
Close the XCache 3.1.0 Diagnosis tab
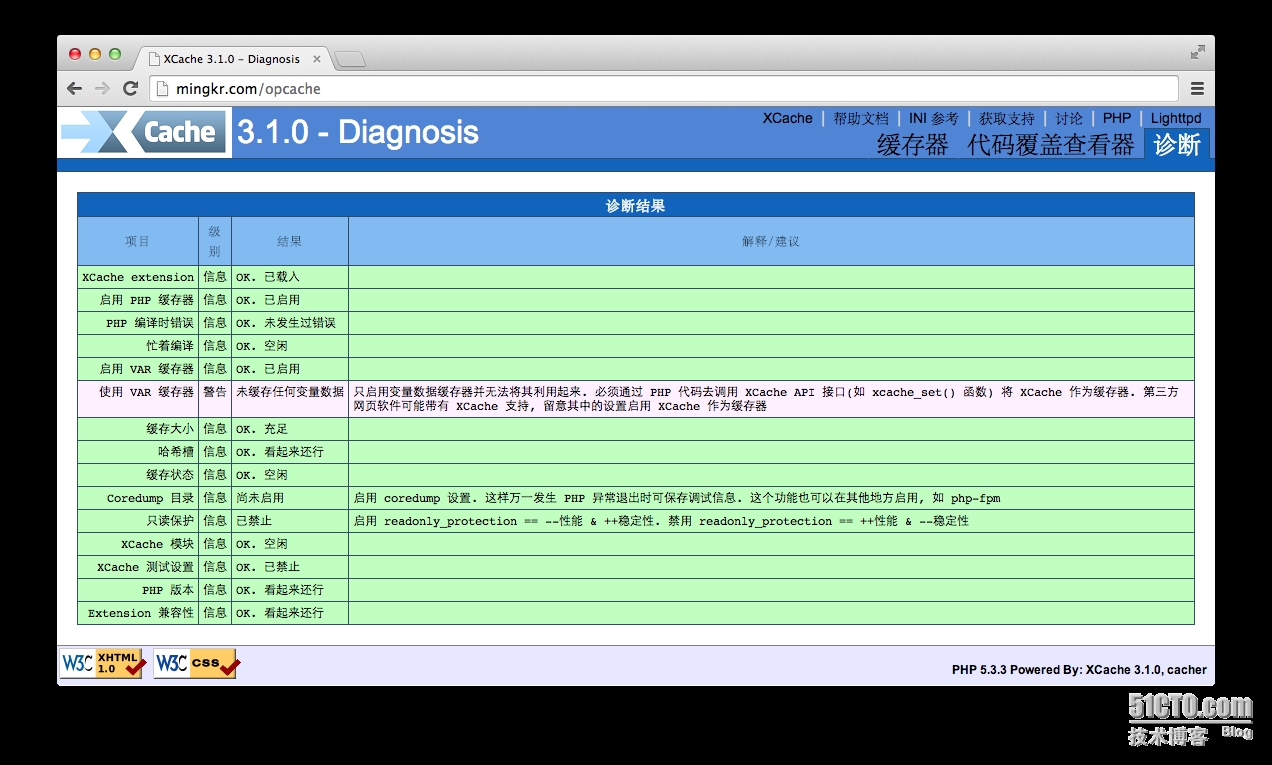[318, 59]
